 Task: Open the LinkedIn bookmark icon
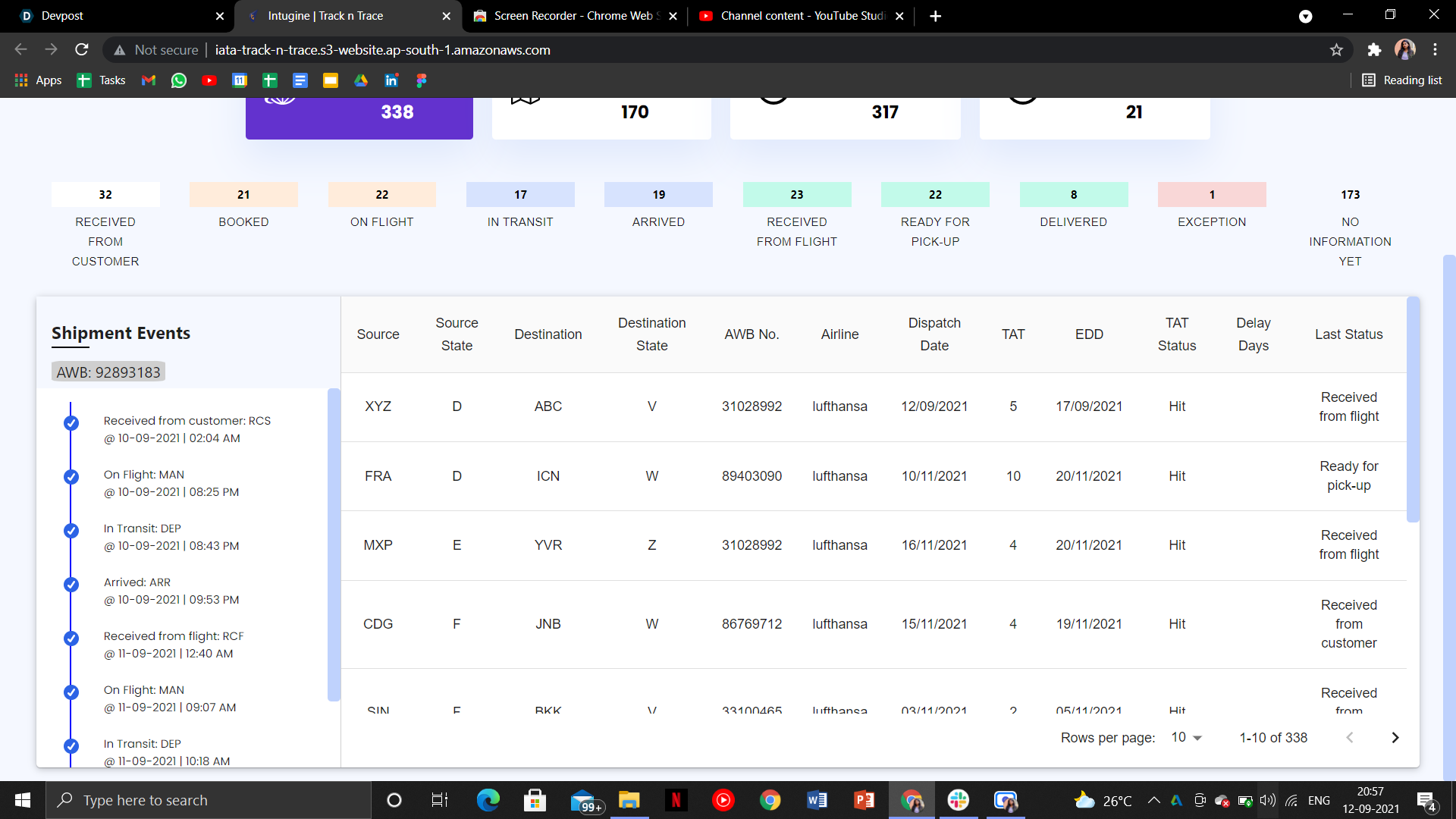pyautogui.click(x=391, y=80)
